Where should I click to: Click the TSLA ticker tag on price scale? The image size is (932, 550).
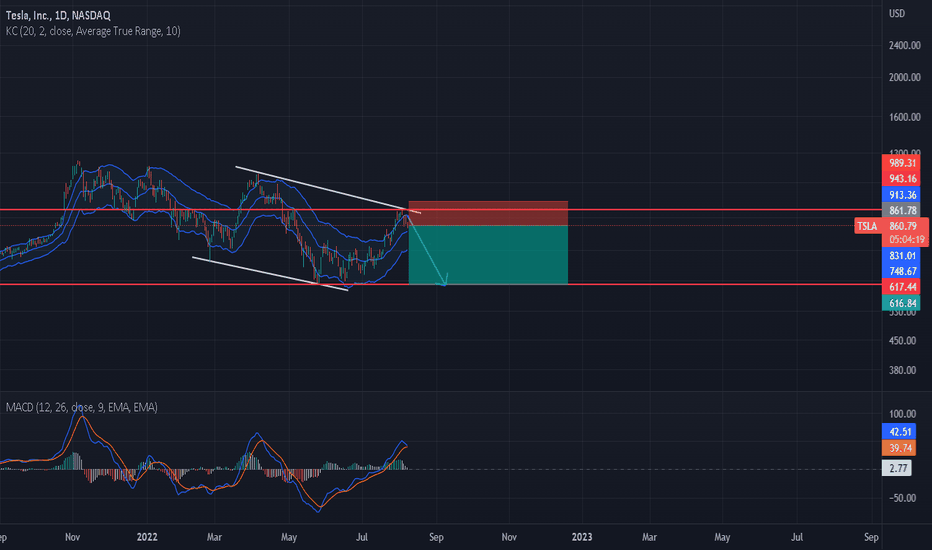(x=867, y=226)
